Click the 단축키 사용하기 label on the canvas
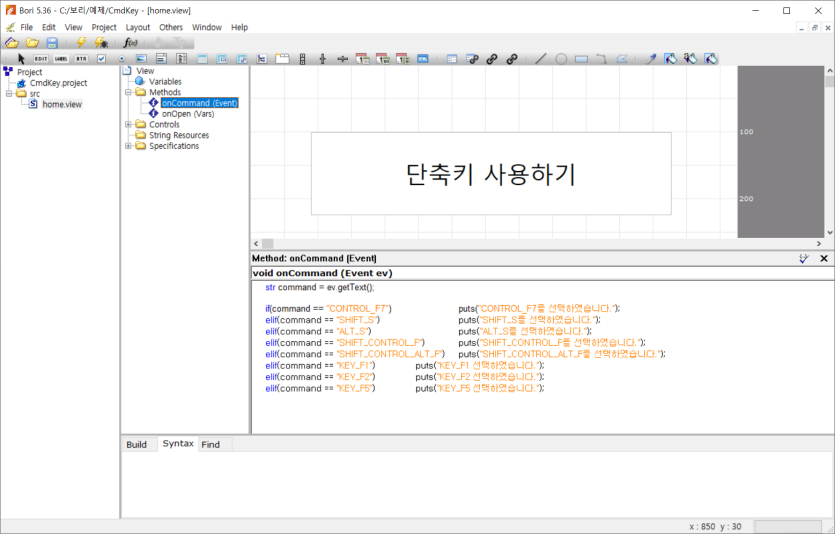This screenshot has width=835, height=534. click(x=491, y=174)
